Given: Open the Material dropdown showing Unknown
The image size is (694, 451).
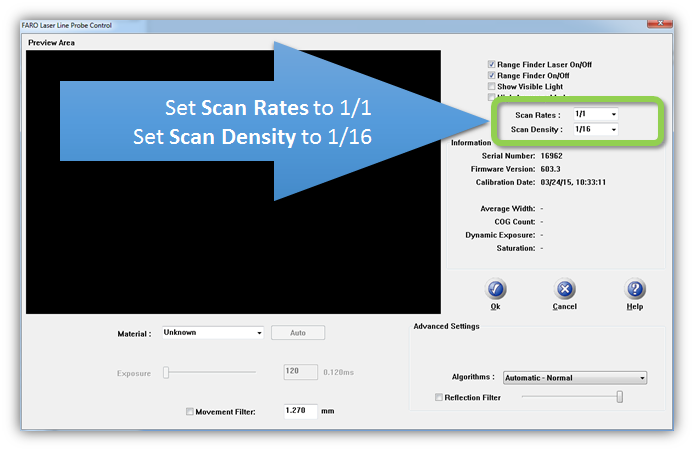Looking at the screenshot, I should pos(259,333).
